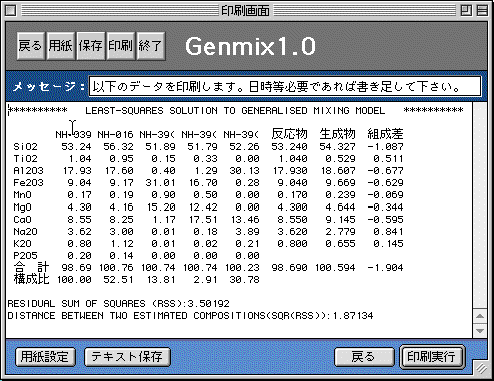The image size is (494, 381).
Task: Click the DISTANCE BETWEEN TWO ESTIMATED COMPOSITIONS line
Action: tap(190, 316)
